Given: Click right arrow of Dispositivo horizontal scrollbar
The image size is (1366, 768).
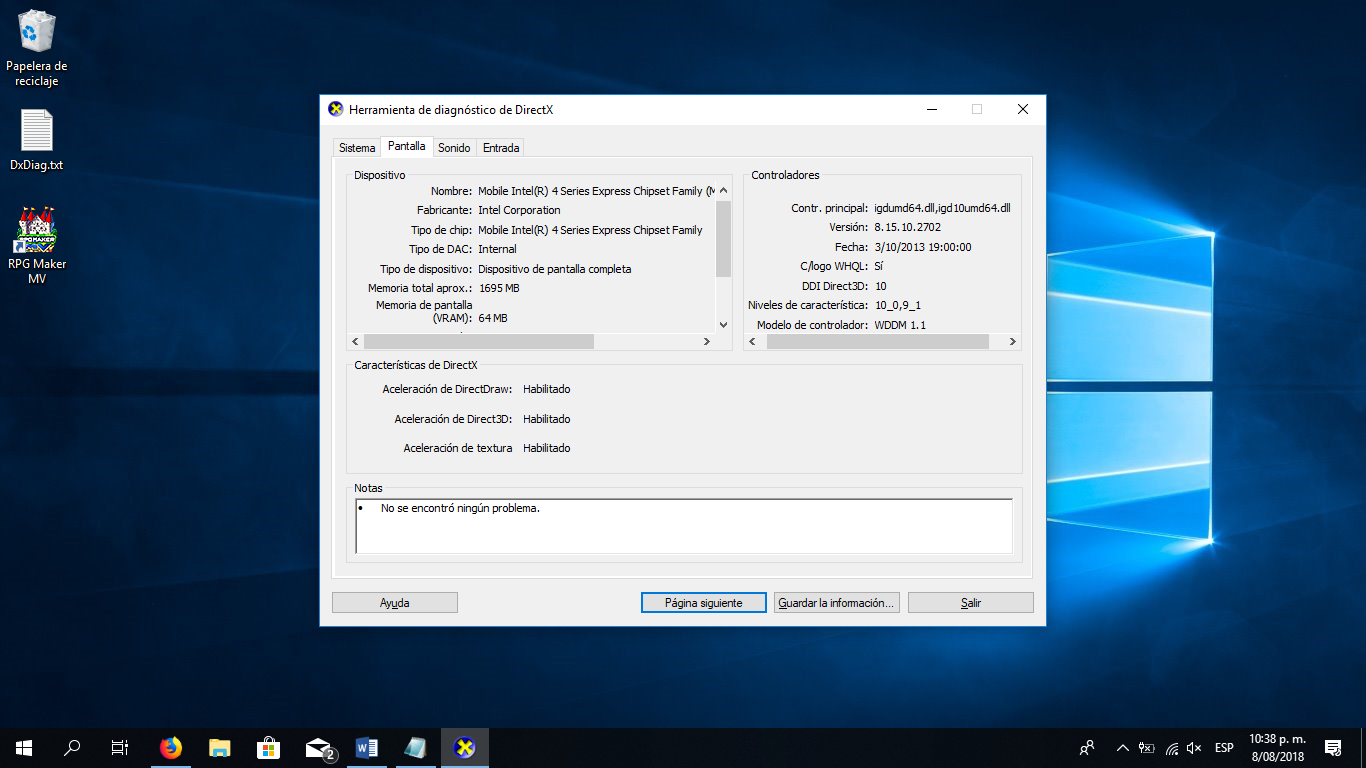Looking at the screenshot, I should click(707, 341).
